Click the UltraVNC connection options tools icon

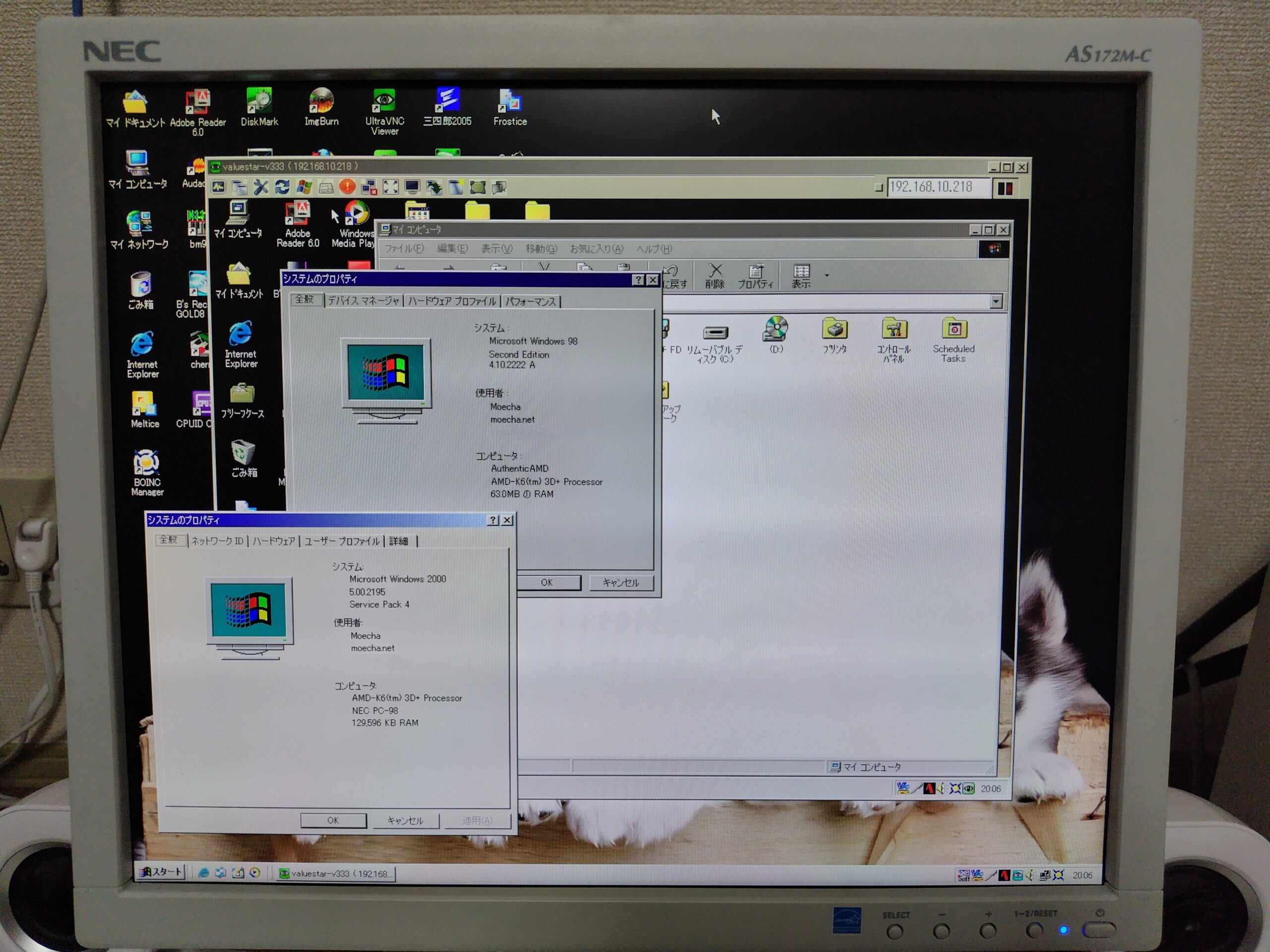[x=260, y=186]
